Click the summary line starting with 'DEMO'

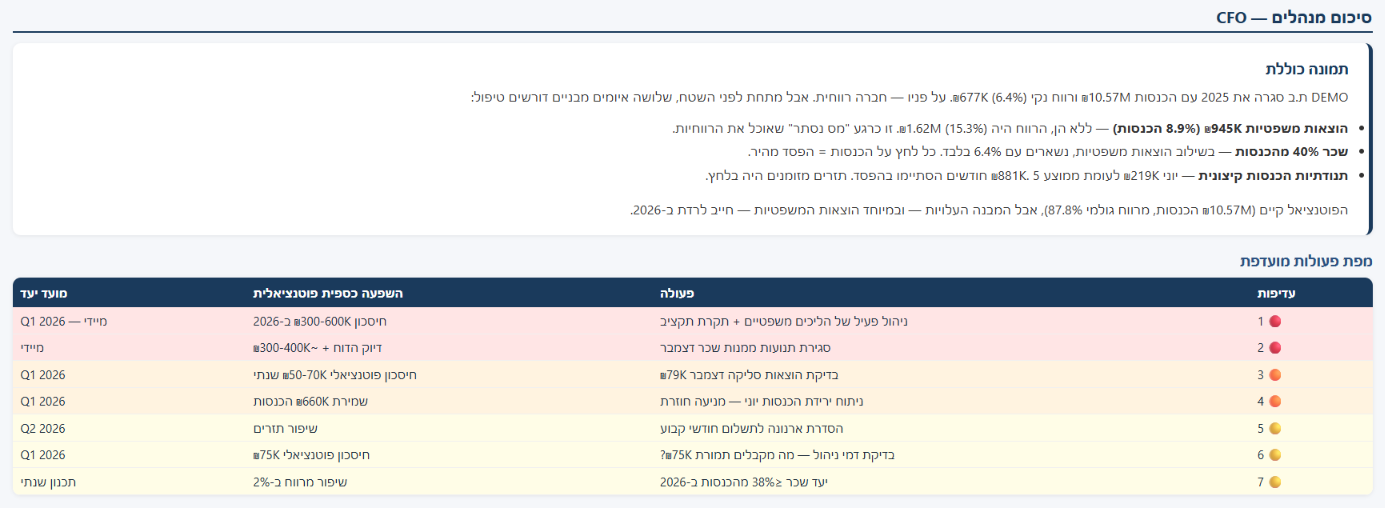tap(910, 97)
